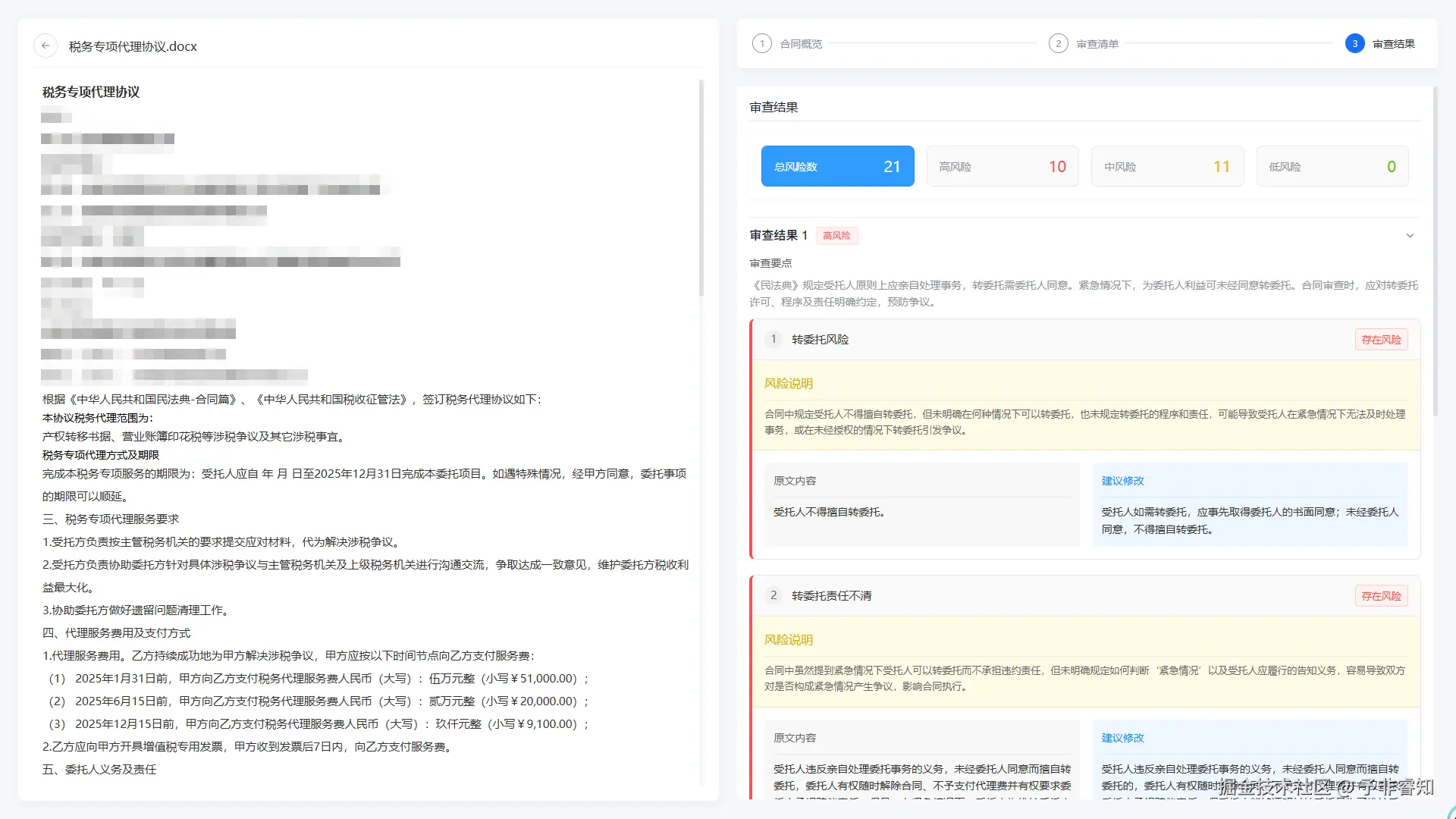Viewport: 1456px width, 819px height.
Task: Filter by 高风险 10 card
Action: click(1002, 166)
